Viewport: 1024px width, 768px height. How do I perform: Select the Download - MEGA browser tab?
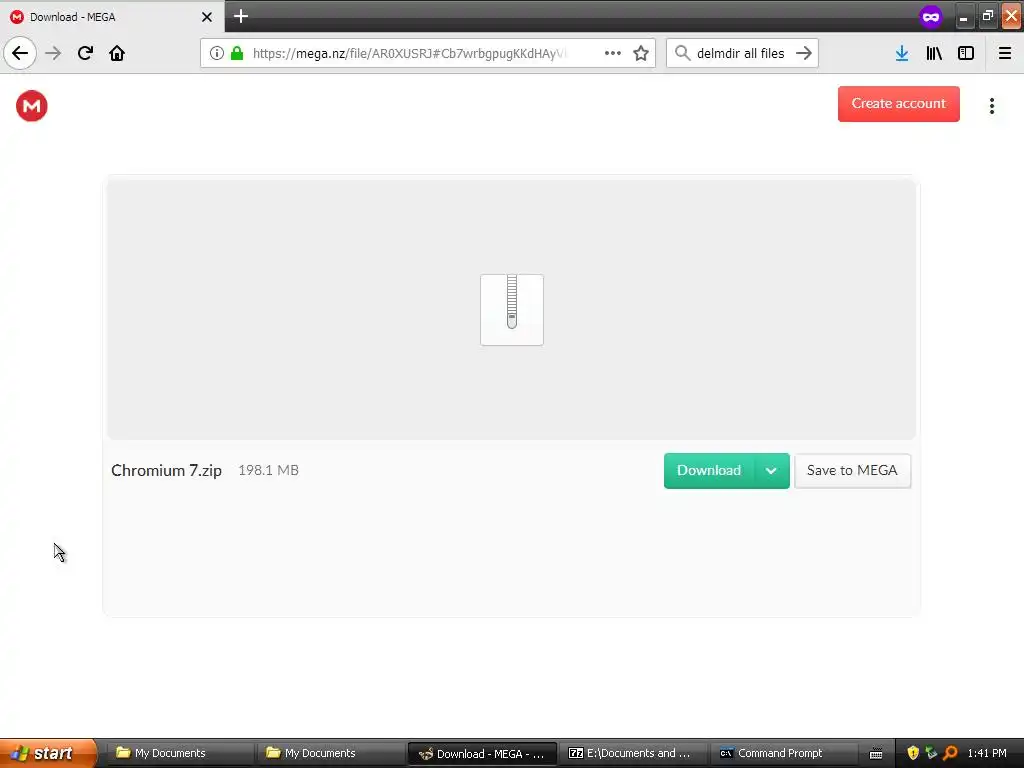[x=112, y=17]
